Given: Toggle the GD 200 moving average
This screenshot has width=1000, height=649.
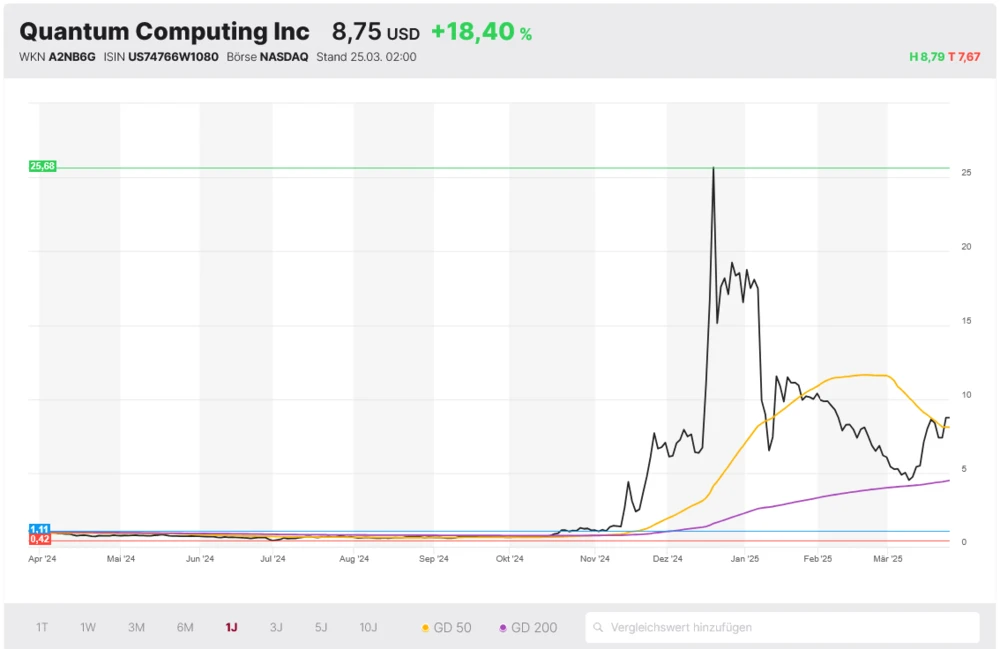Looking at the screenshot, I should pos(528,628).
